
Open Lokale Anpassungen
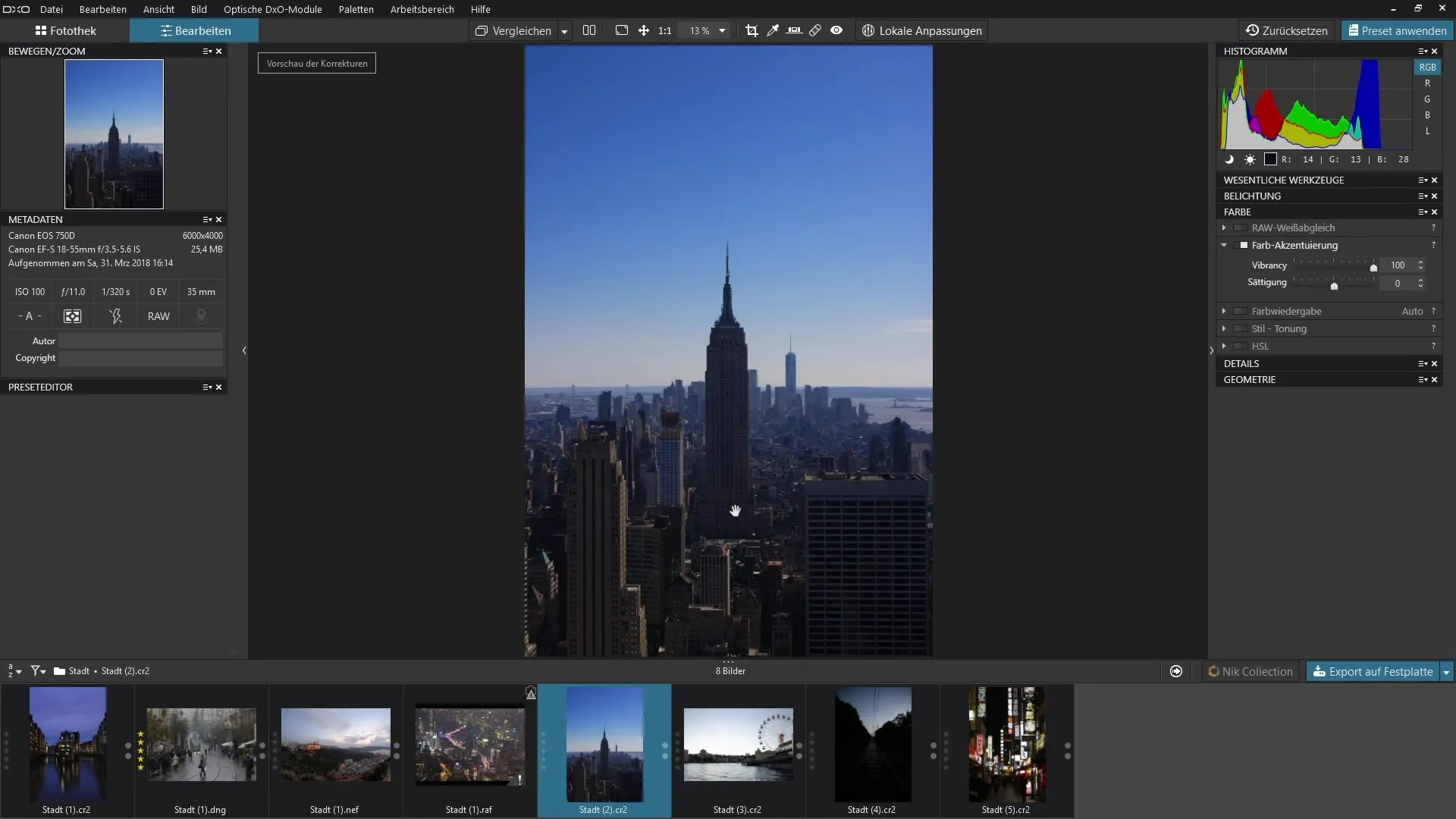point(922,31)
